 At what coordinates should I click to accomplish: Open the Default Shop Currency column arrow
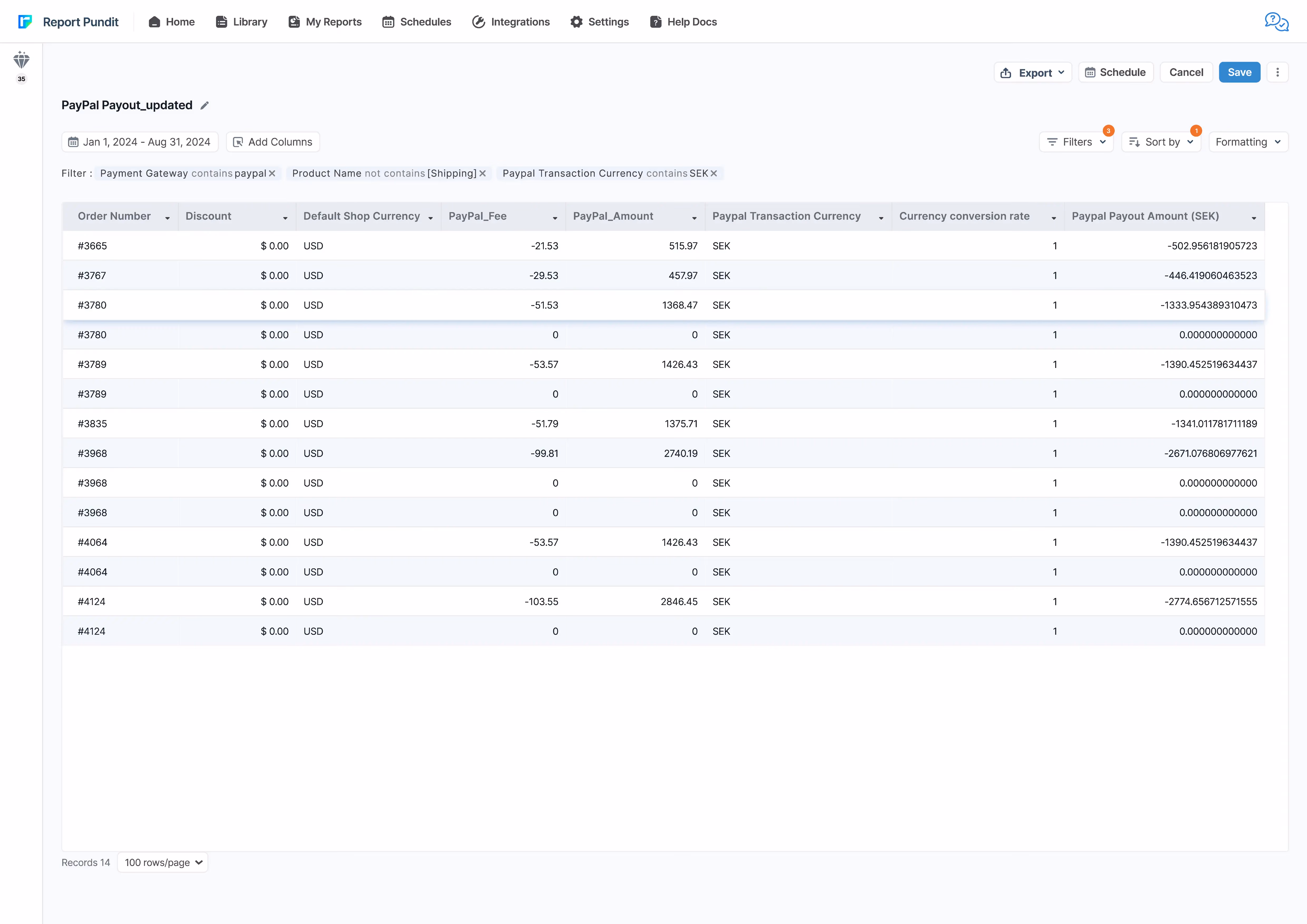(430, 218)
